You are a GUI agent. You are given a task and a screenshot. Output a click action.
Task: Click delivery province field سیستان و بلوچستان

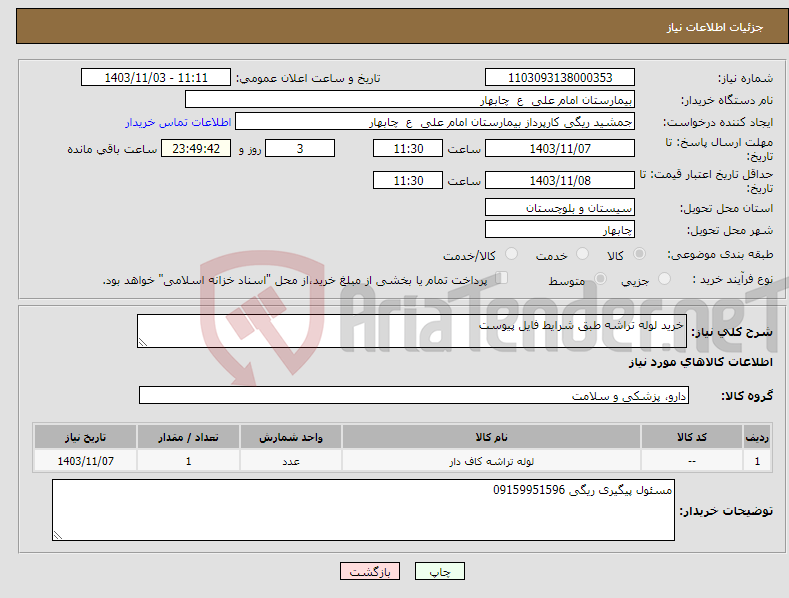tap(560, 207)
